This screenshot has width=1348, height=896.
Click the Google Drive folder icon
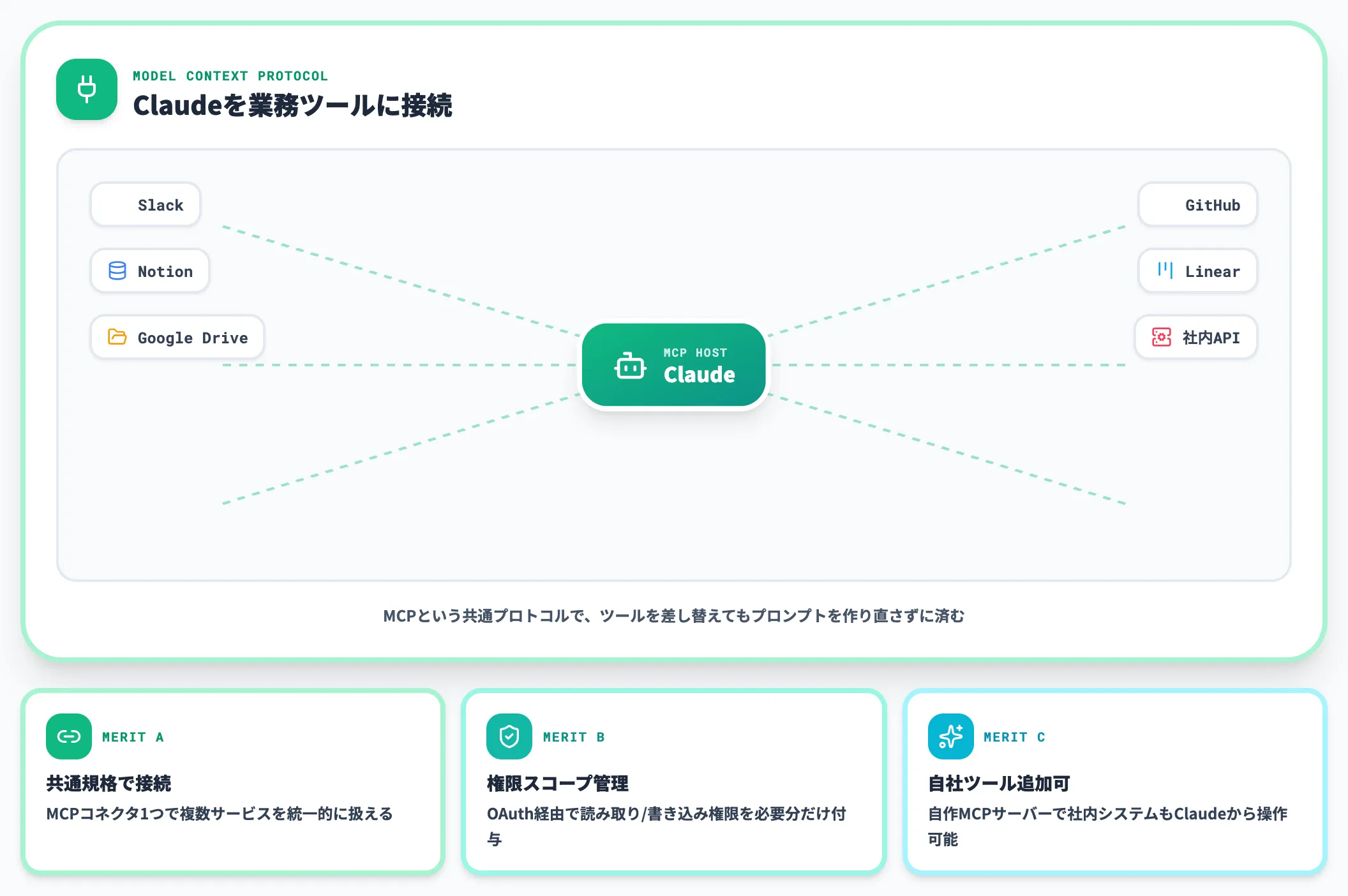point(117,337)
